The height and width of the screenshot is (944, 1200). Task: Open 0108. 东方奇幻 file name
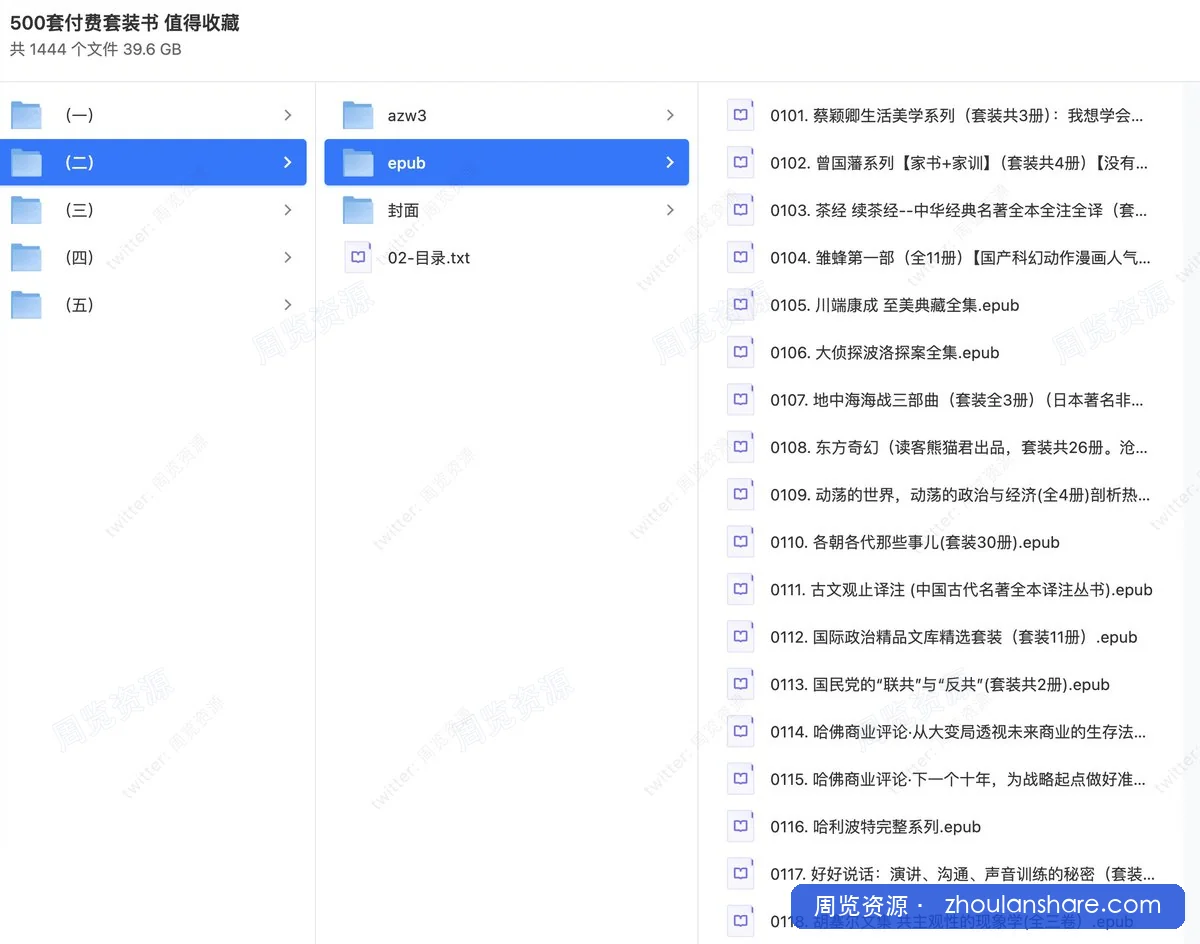959,447
